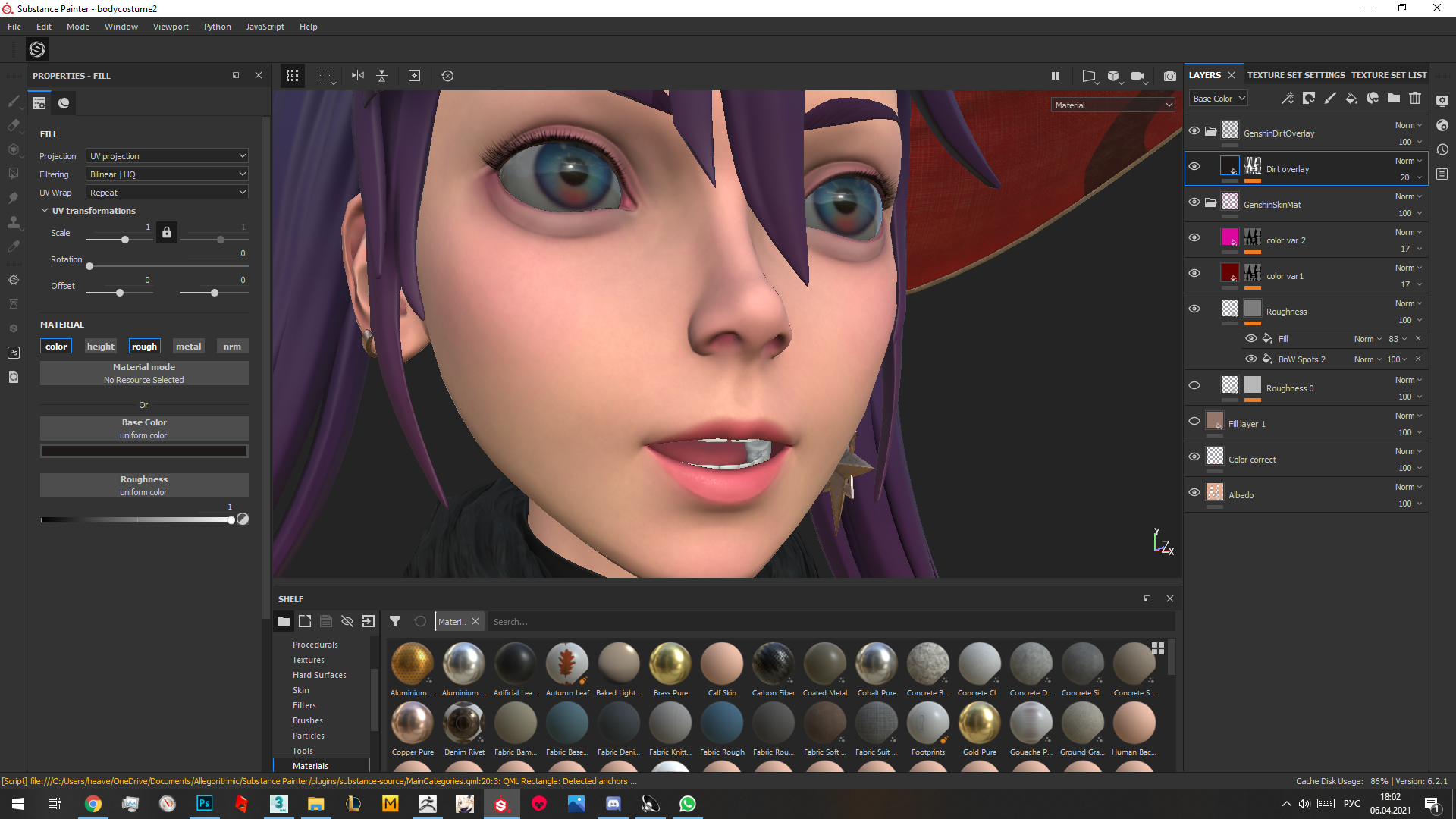Delete the selected layer with trash icon
The image size is (1456, 819).
coord(1415,99)
